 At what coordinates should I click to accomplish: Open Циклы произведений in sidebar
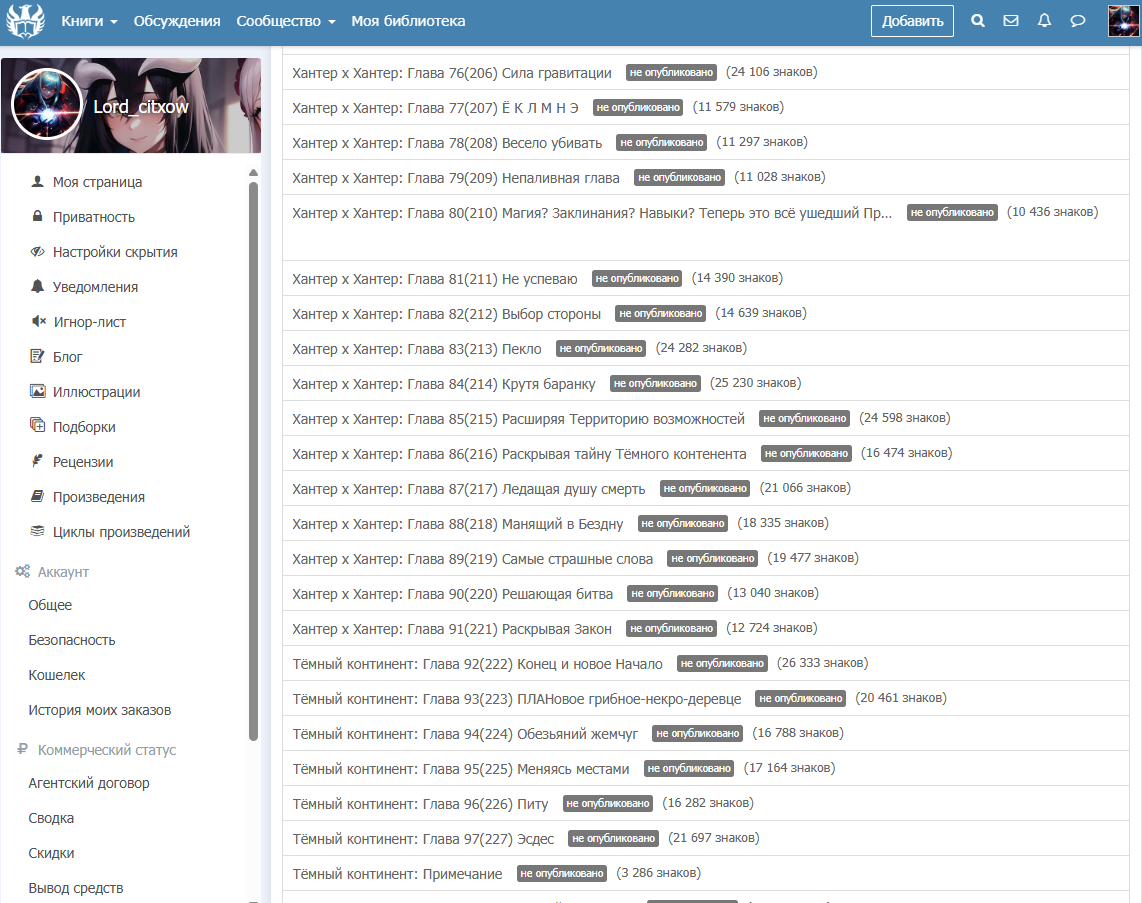(122, 532)
